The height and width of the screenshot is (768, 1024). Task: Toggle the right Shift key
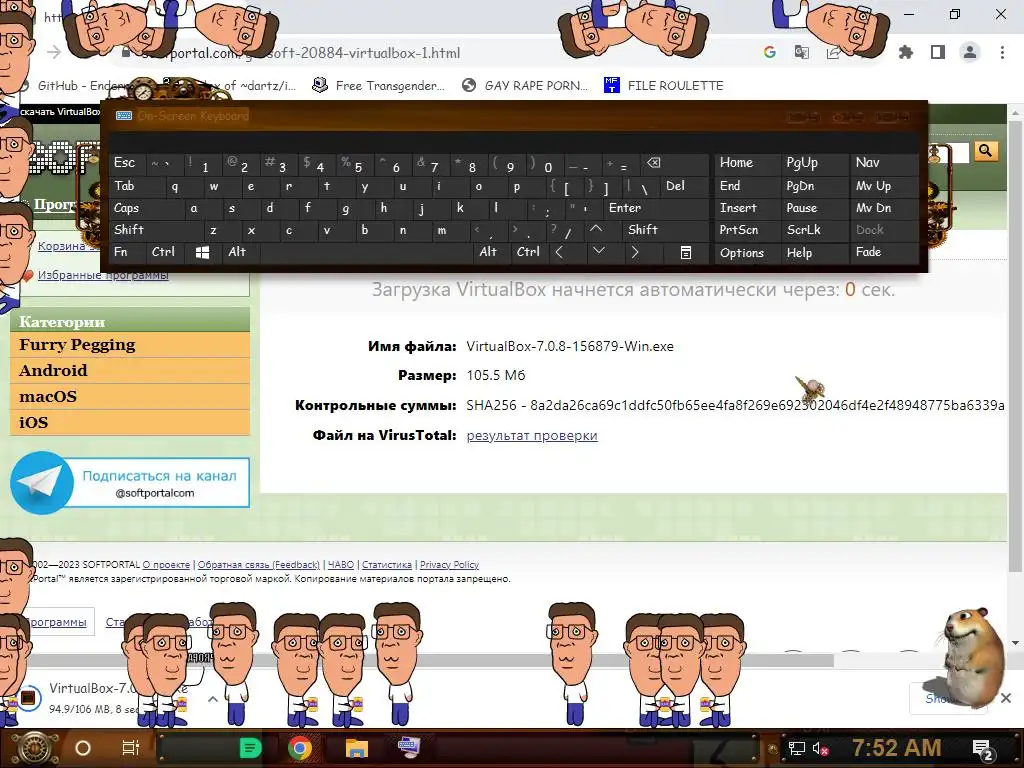665,230
